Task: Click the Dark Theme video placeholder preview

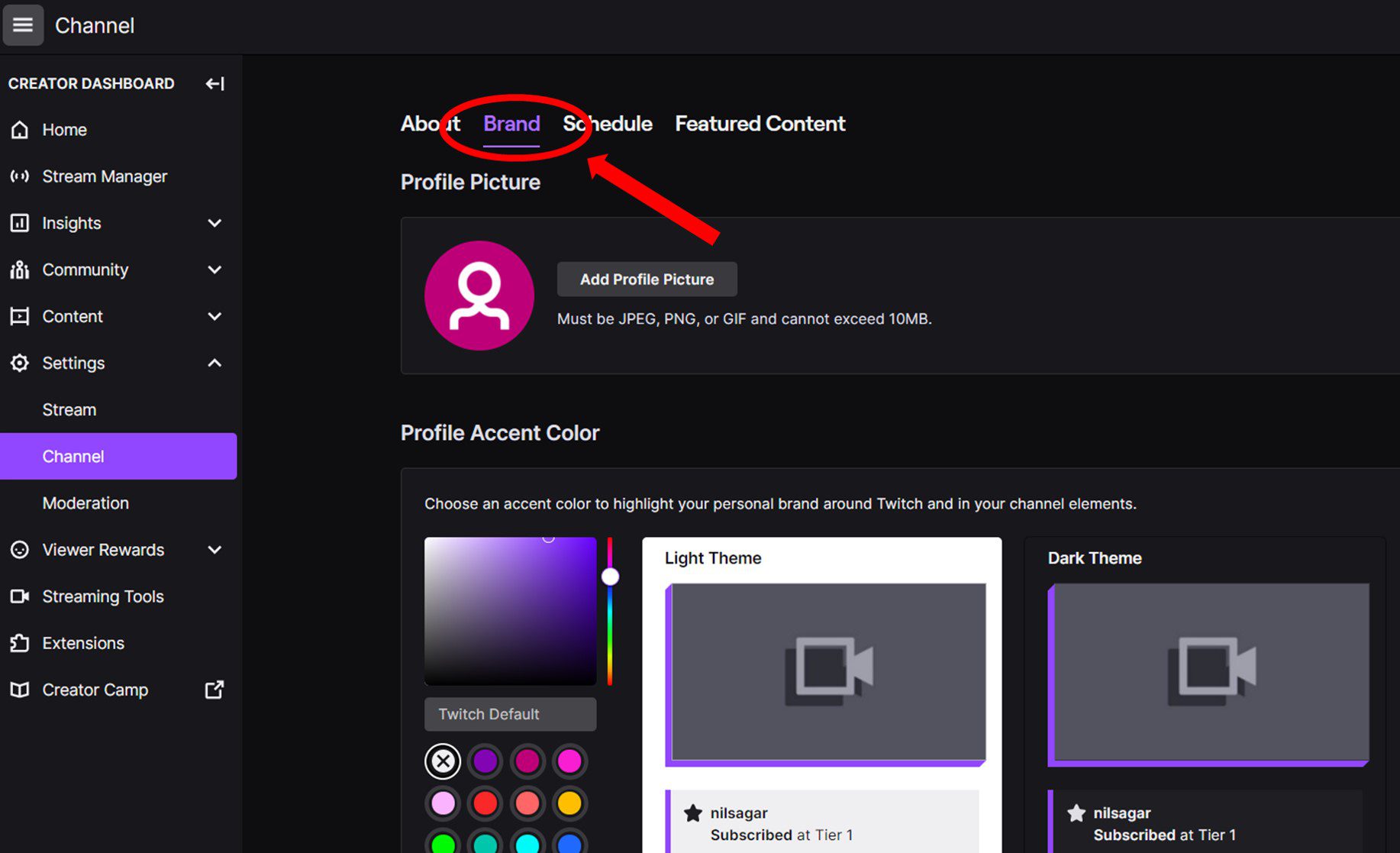Action: [x=1208, y=674]
